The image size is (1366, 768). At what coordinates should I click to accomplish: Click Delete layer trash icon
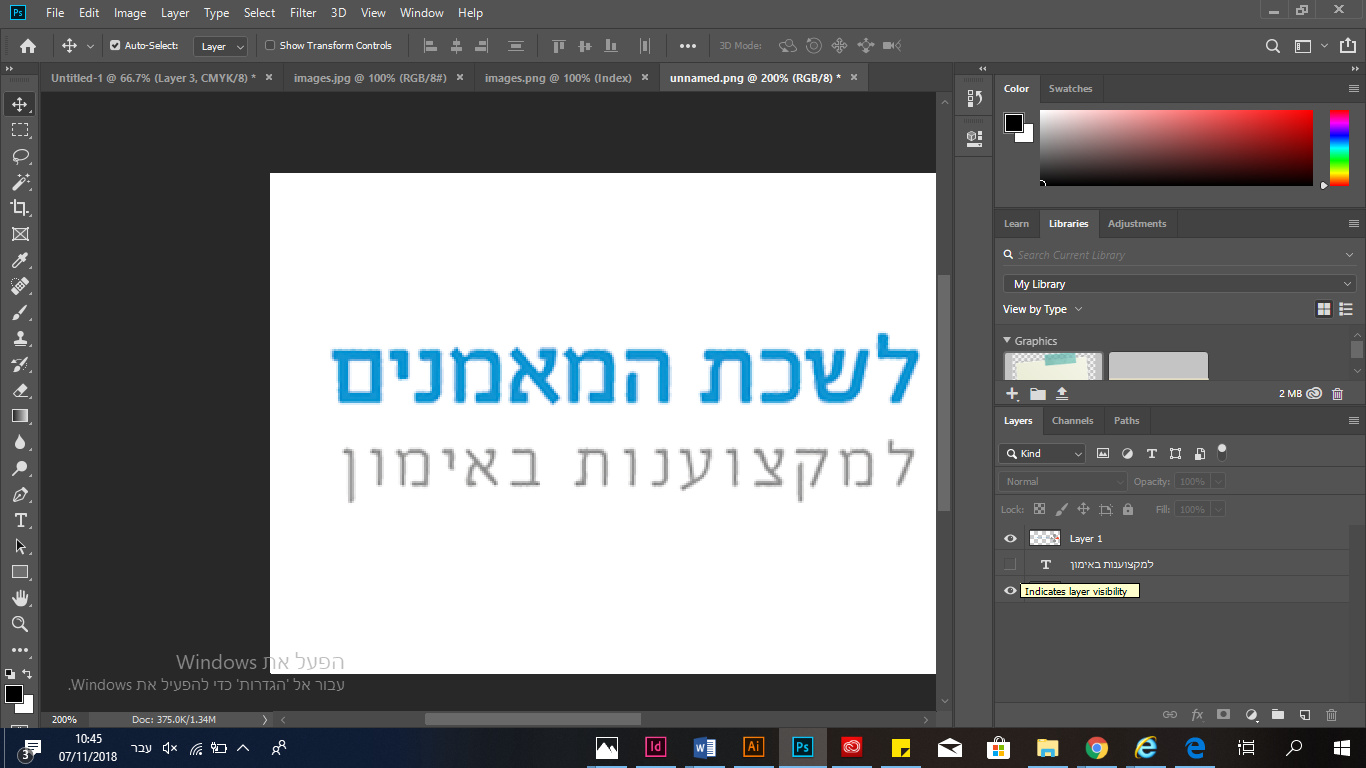click(1331, 715)
